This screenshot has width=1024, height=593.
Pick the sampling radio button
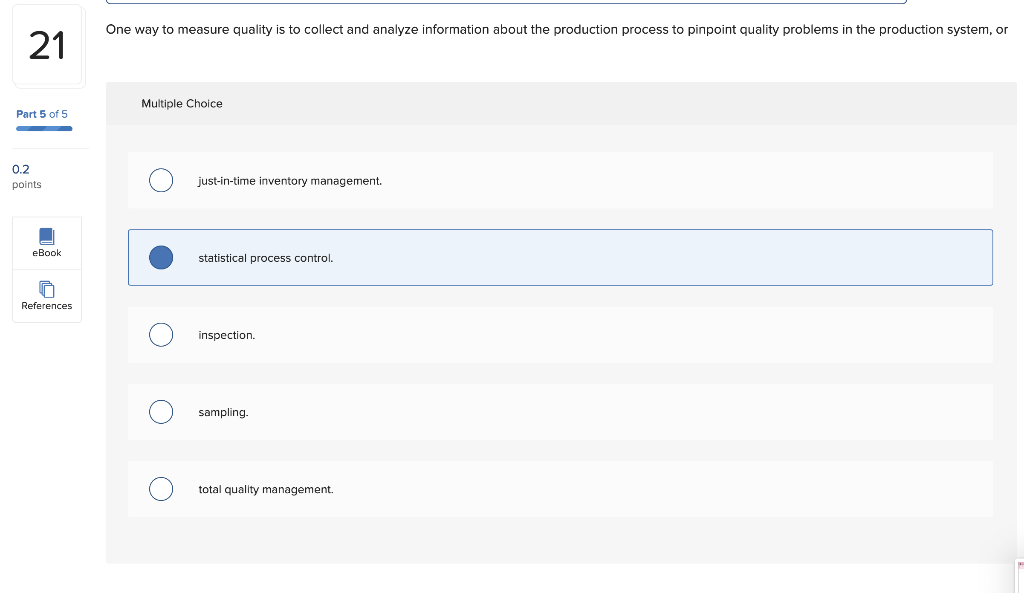161,412
